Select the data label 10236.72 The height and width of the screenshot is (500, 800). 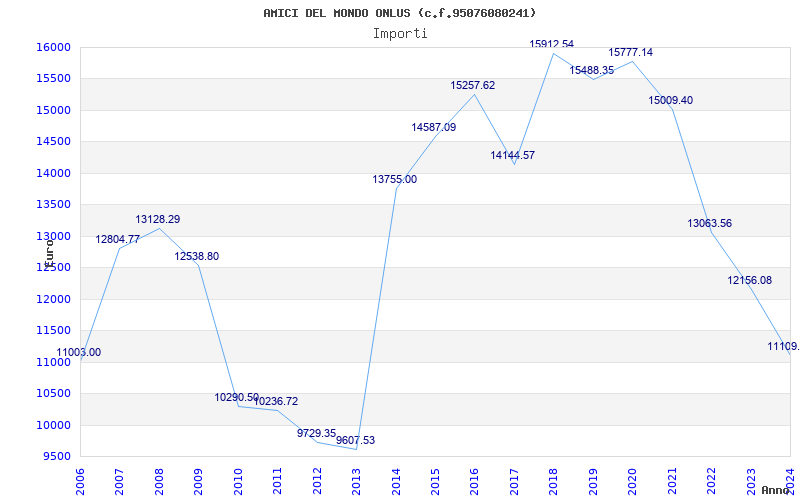click(276, 402)
